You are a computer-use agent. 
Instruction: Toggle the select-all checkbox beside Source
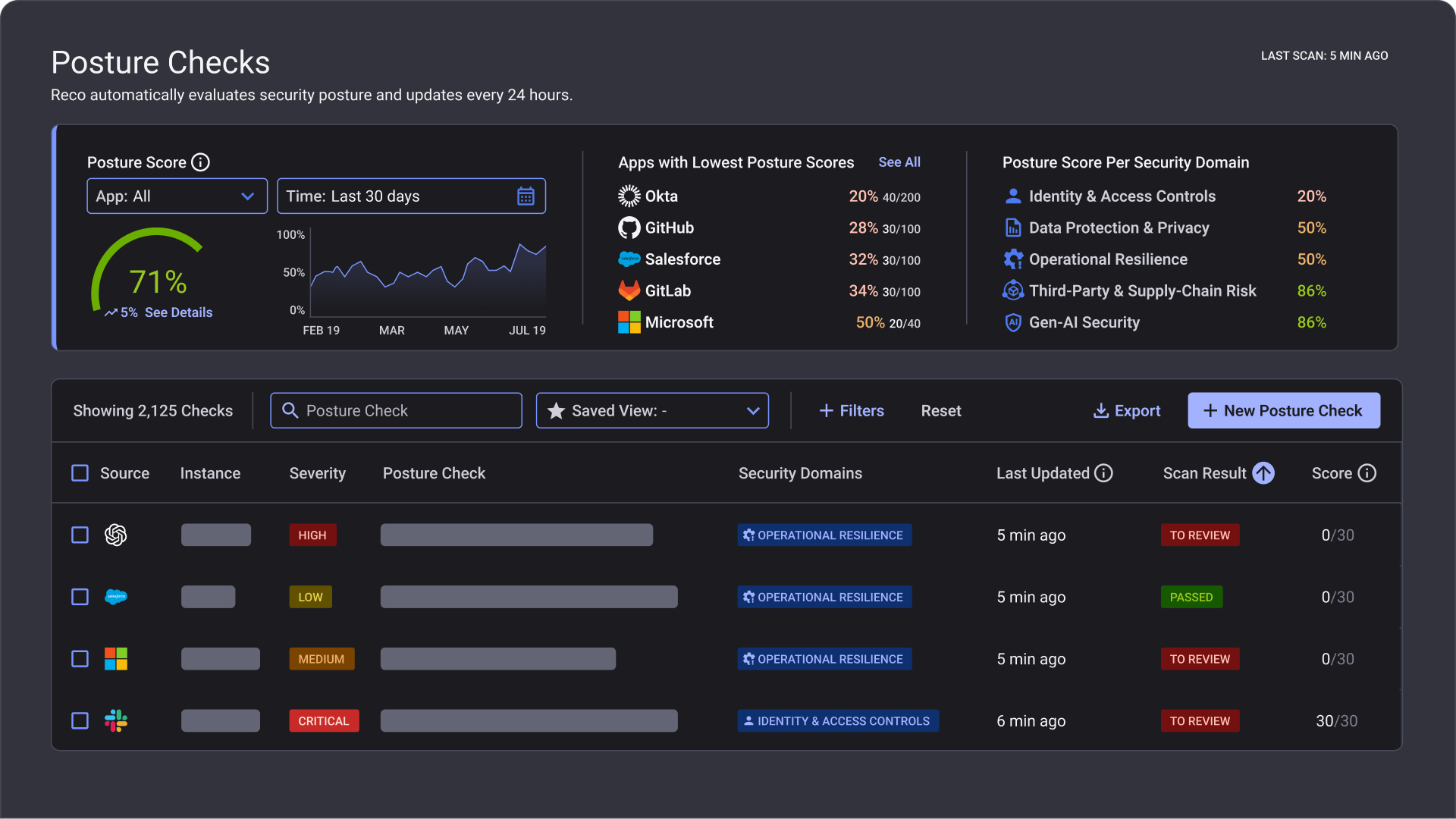click(80, 473)
